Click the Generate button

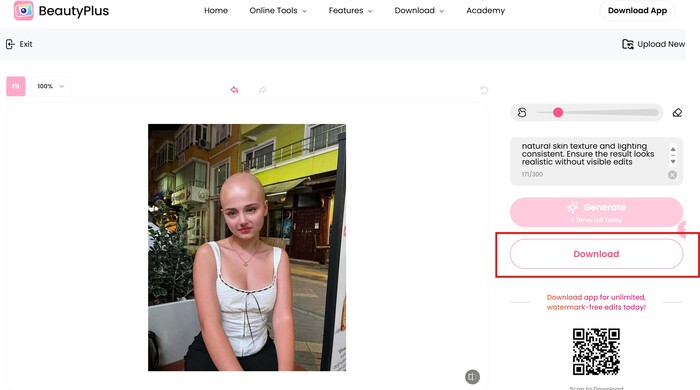point(596,212)
